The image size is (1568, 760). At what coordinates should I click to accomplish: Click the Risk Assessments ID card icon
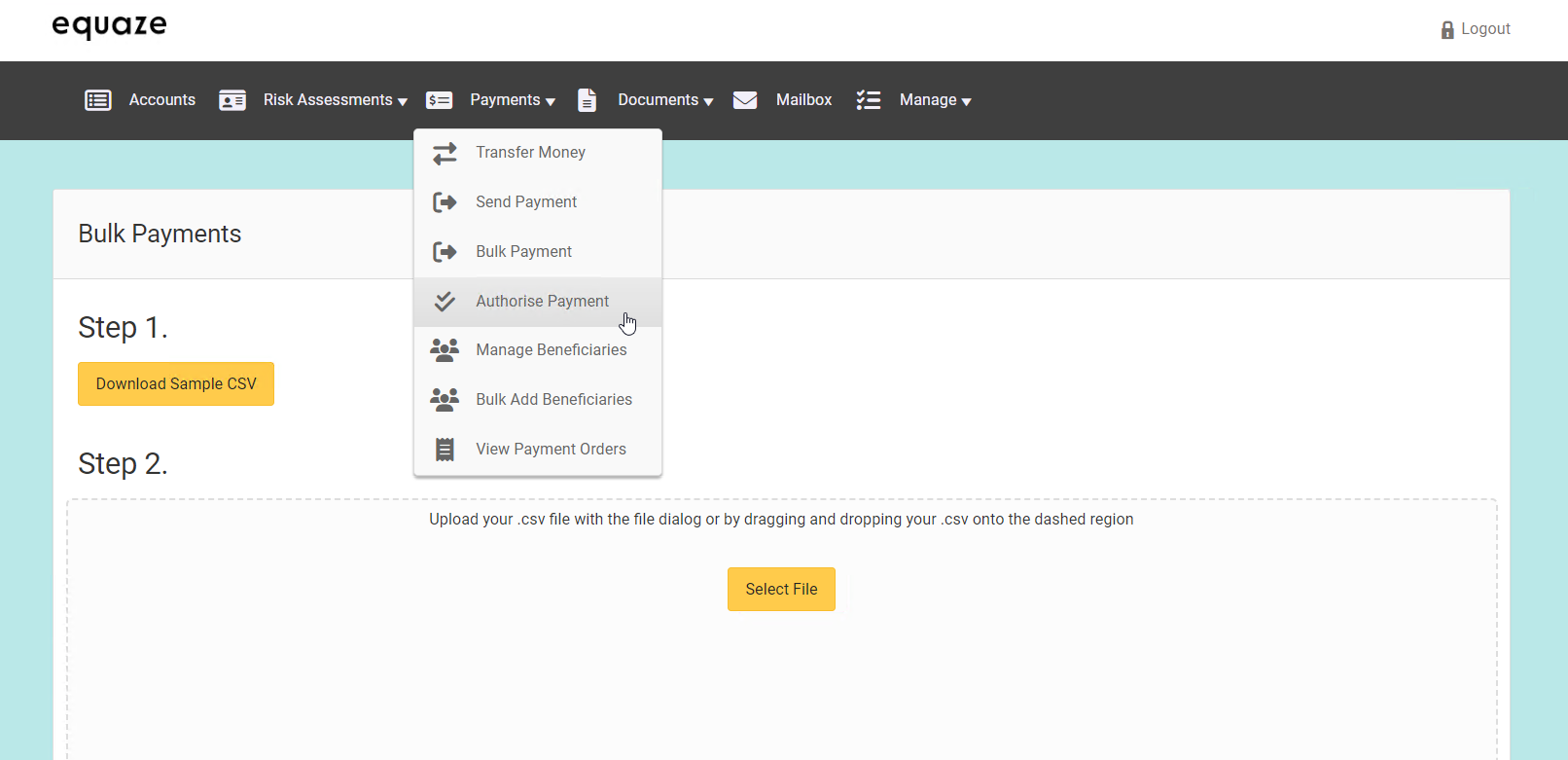point(232,100)
